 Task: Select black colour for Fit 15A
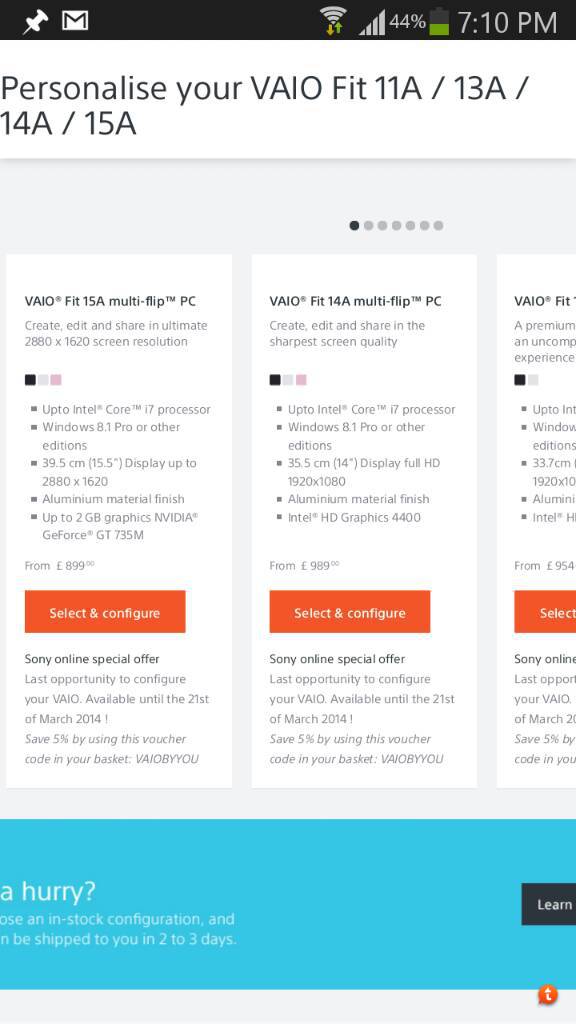tap(30, 379)
